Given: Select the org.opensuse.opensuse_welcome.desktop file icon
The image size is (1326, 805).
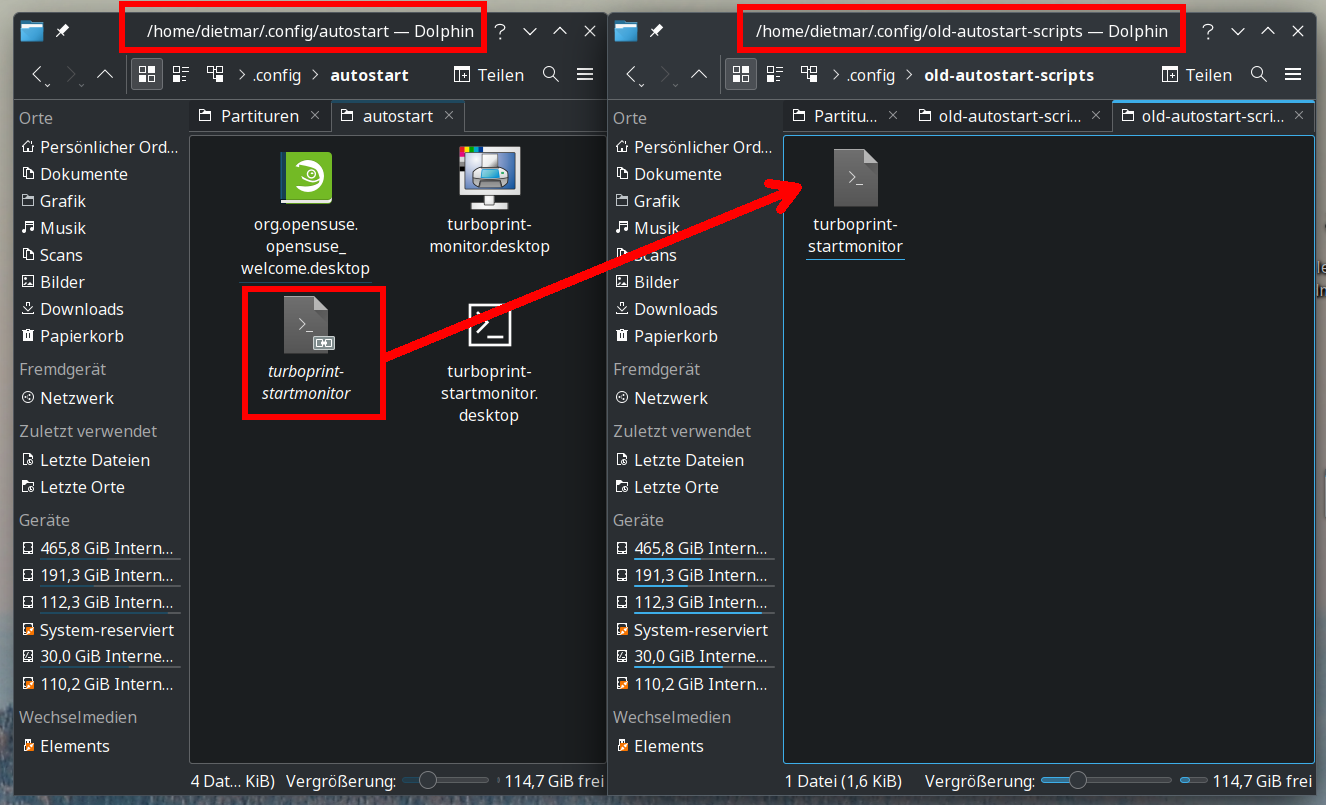Looking at the screenshot, I should click(x=305, y=178).
